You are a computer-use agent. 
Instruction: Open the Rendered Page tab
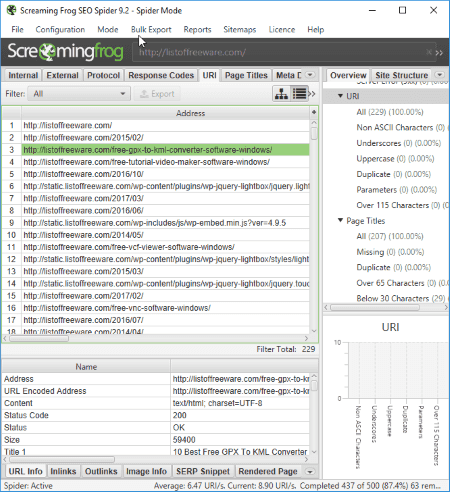268,471
